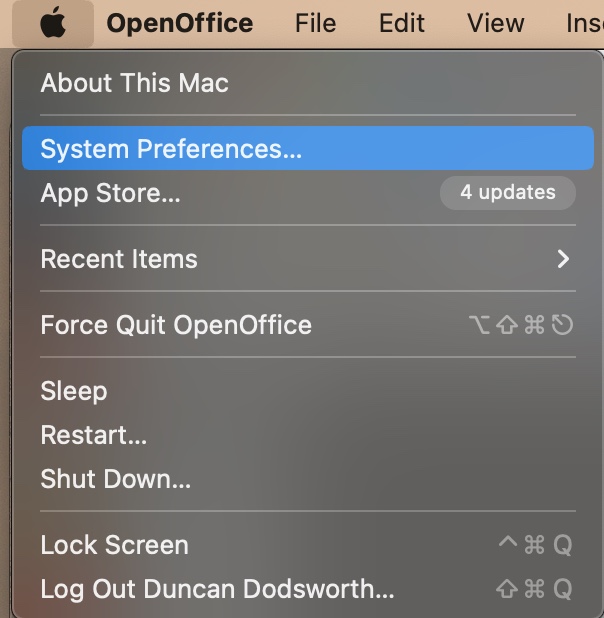Choose the App Store entry
This screenshot has width=604, height=618.
(x=111, y=193)
